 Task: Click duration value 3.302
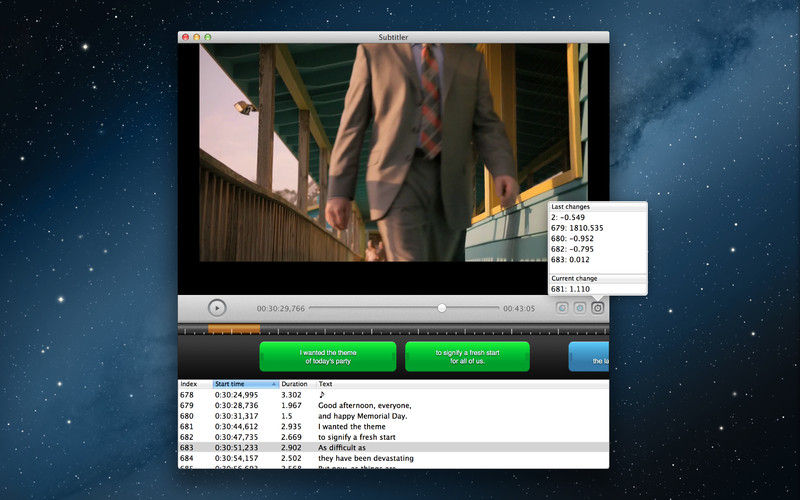click(x=291, y=395)
